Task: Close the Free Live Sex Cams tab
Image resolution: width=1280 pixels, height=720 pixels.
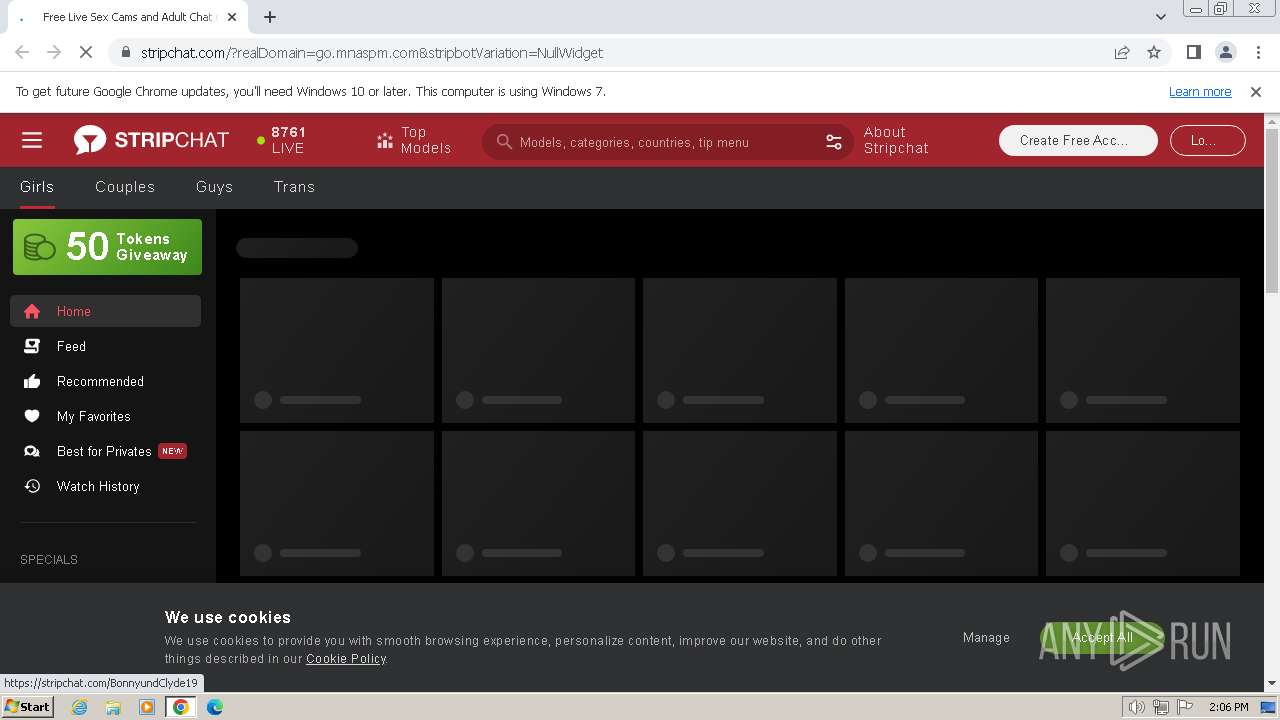Action: click(232, 17)
